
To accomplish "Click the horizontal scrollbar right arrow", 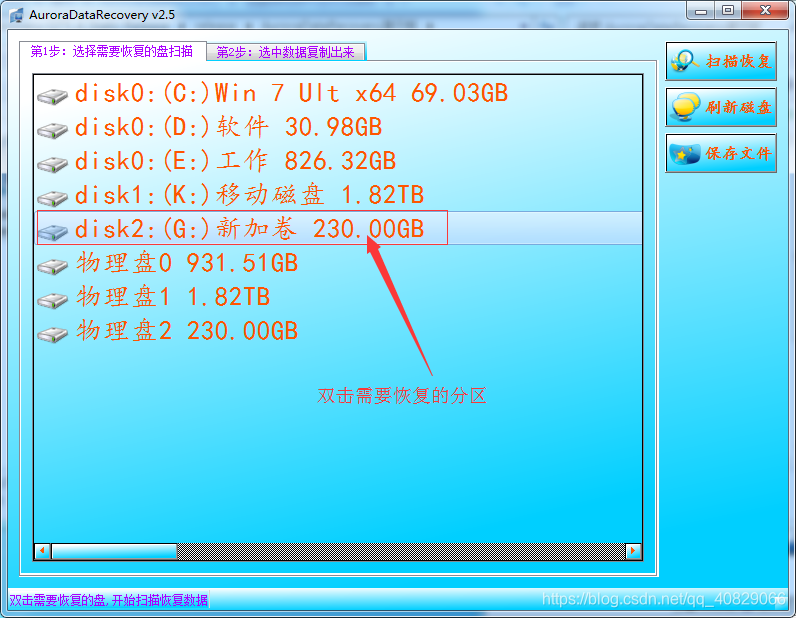I will [x=633, y=551].
